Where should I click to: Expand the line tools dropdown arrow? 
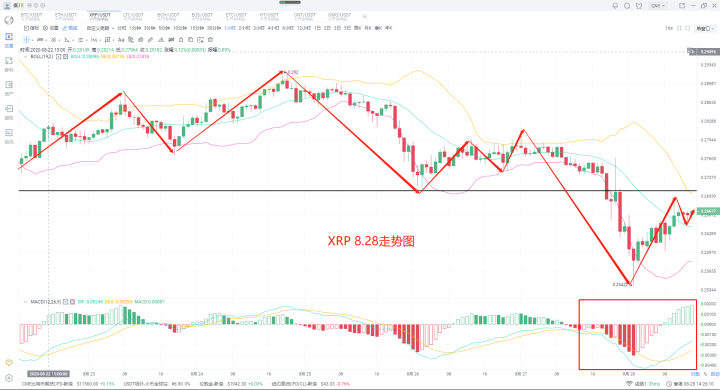click(45, 40)
